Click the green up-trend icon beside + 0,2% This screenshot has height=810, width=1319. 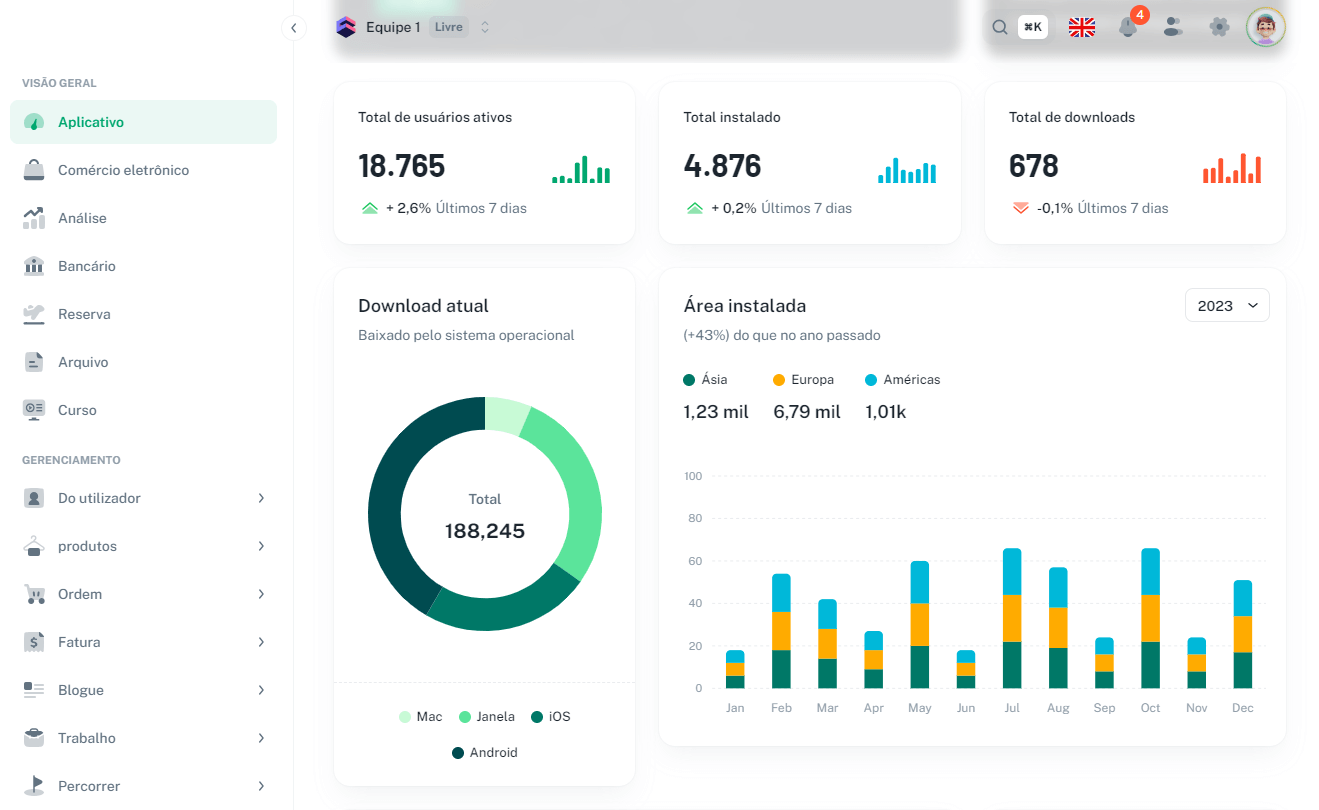pos(695,208)
